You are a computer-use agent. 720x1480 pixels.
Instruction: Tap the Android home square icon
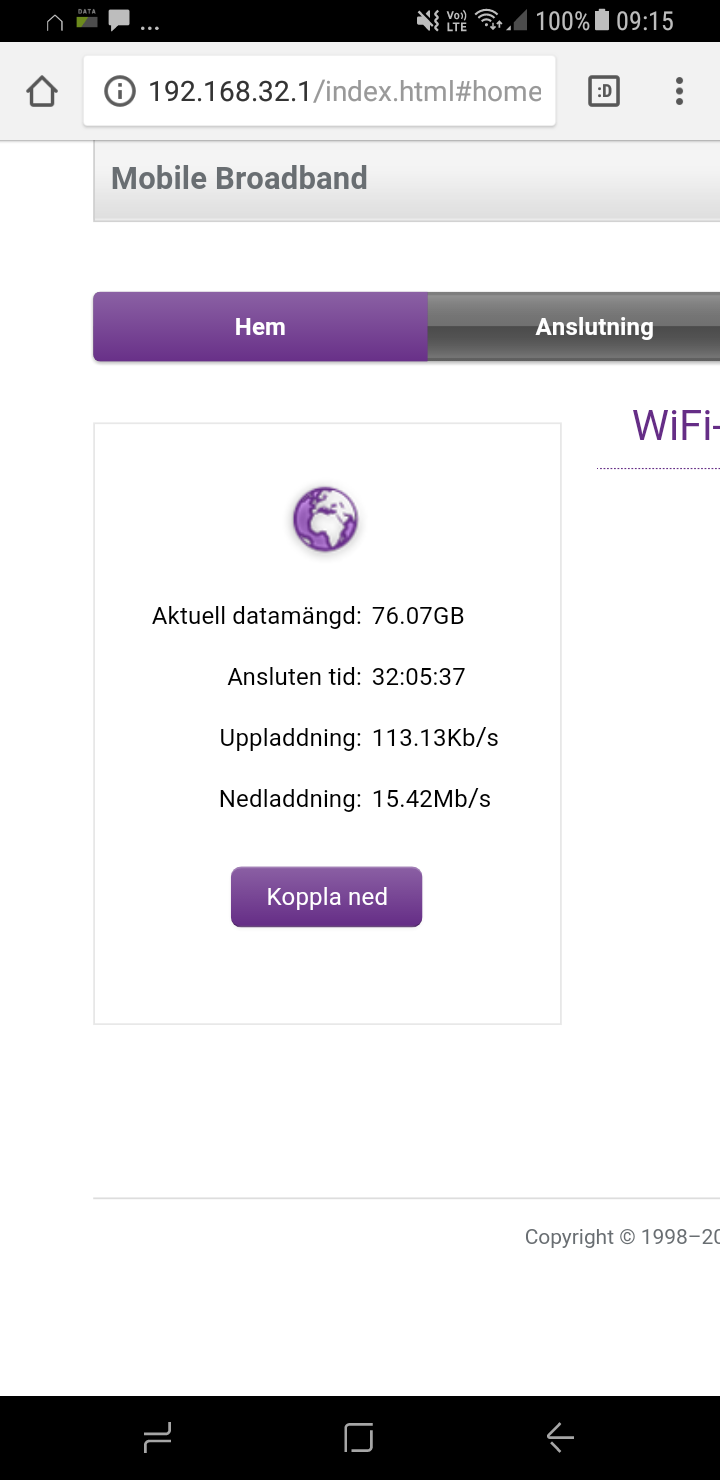click(x=359, y=1438)
